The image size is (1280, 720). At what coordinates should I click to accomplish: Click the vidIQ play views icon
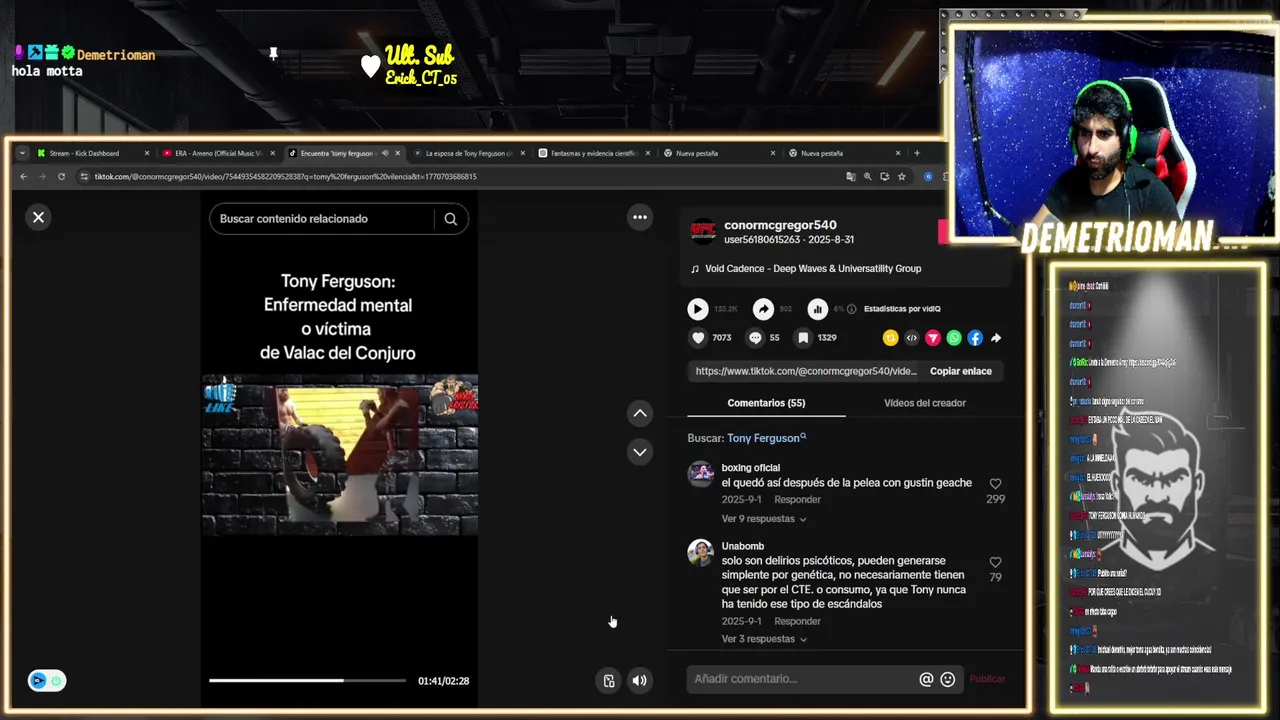(x=698, y=309)
